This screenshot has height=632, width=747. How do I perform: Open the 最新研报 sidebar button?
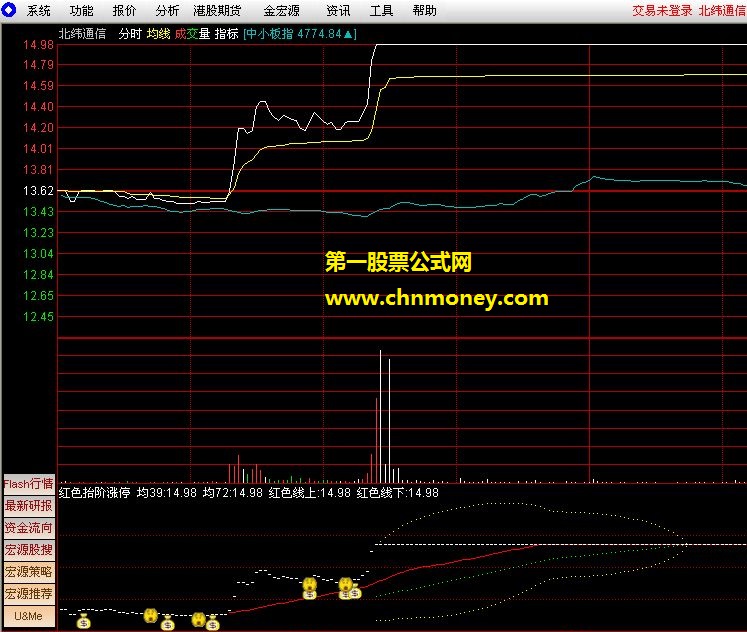tap(29, 506)
